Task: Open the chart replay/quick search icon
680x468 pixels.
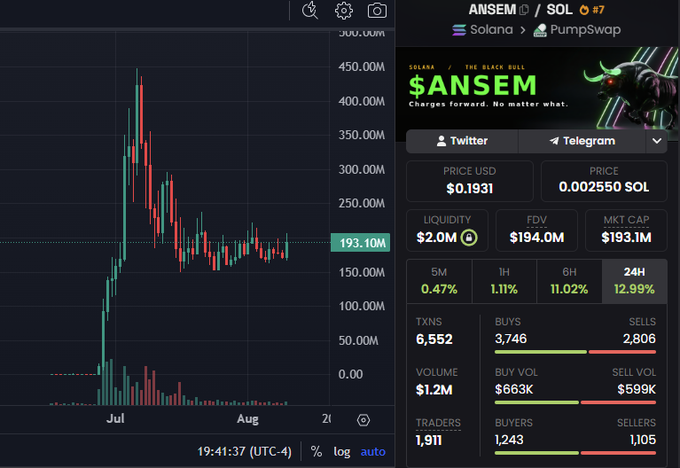Action: tap(310, 10)
